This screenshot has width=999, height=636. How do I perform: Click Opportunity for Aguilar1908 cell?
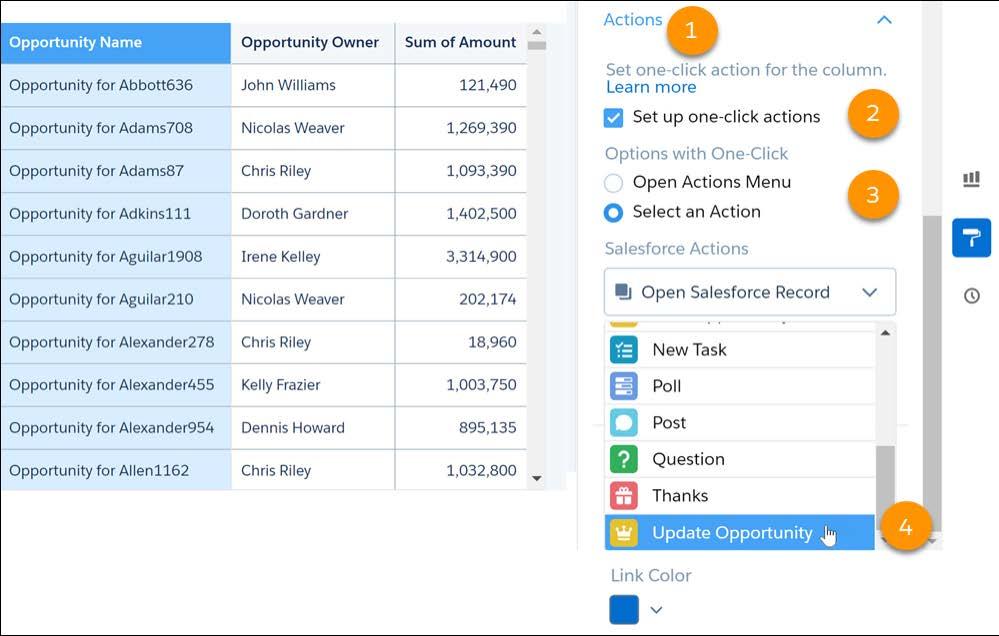[115, 256]
